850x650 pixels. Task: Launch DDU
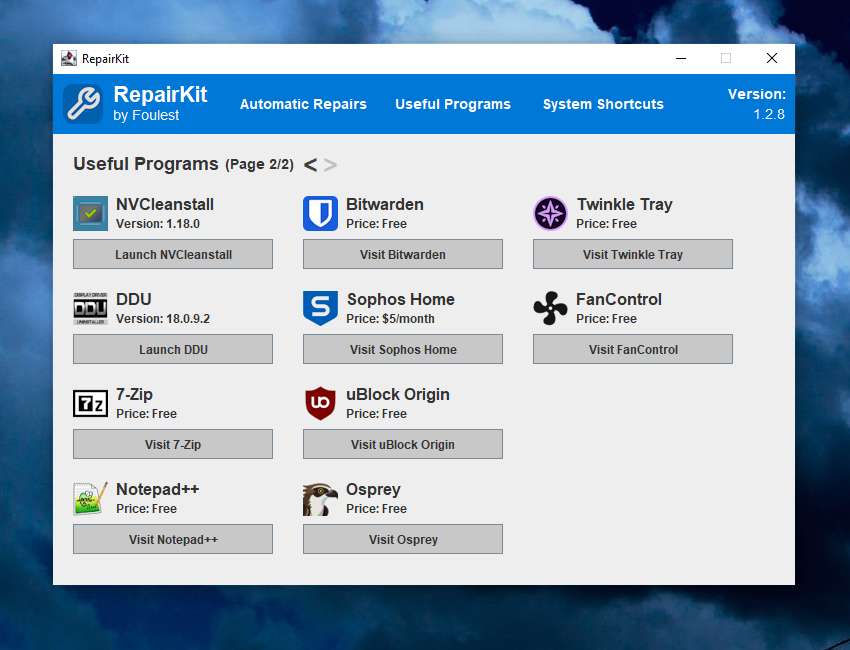[173, 349]
